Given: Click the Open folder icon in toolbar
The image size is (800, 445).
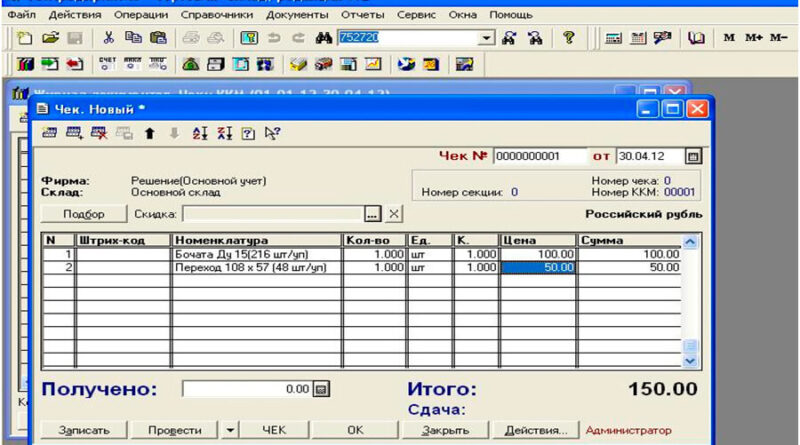Looking at the screenshot, I should point(49,37).
